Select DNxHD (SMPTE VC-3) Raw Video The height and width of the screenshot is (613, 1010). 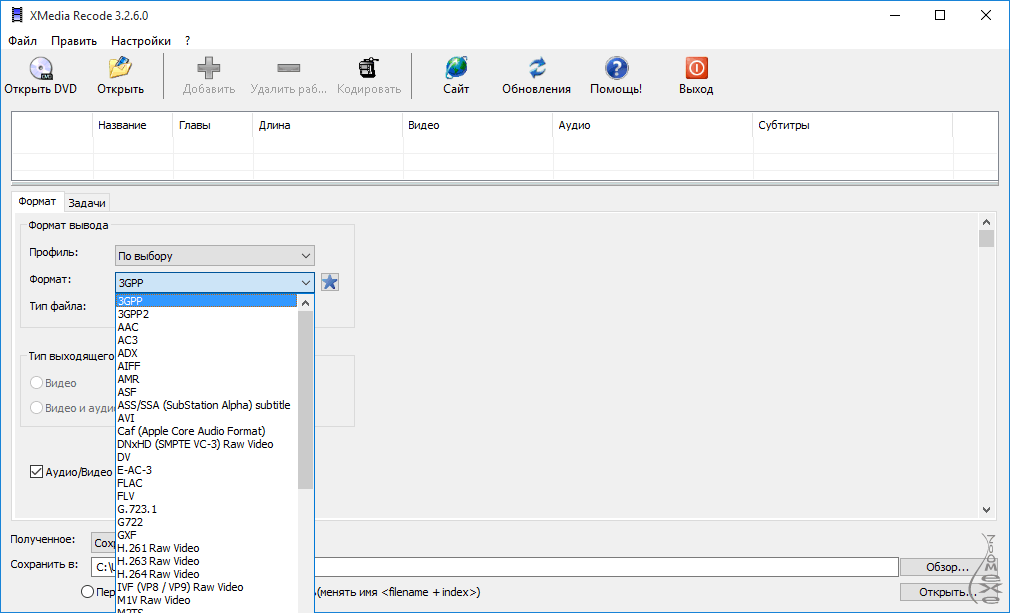(x=206, y=444)
